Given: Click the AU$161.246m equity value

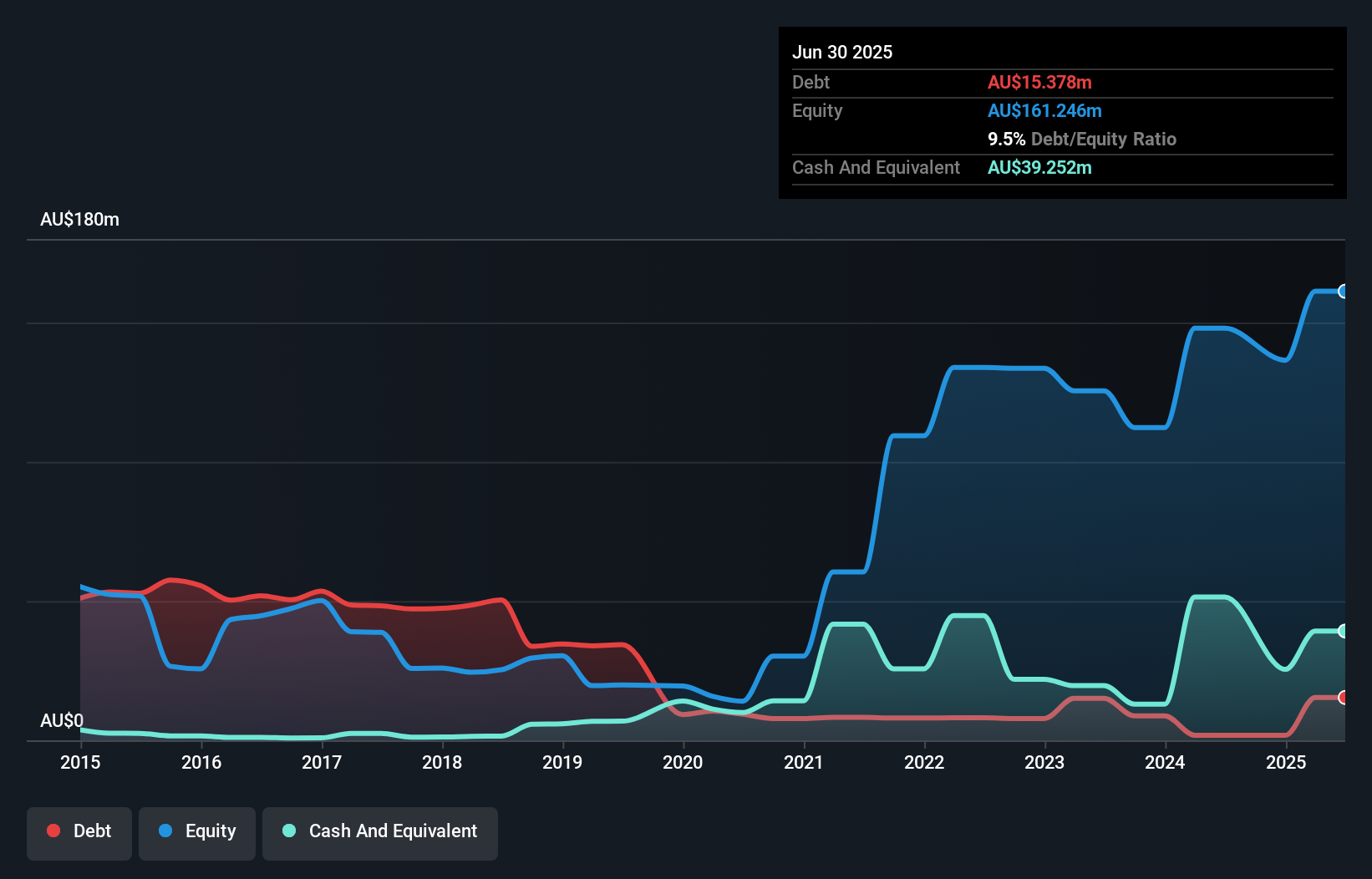Looking at the screenshot, I should pyautogui.click(x=1044, y=110).
